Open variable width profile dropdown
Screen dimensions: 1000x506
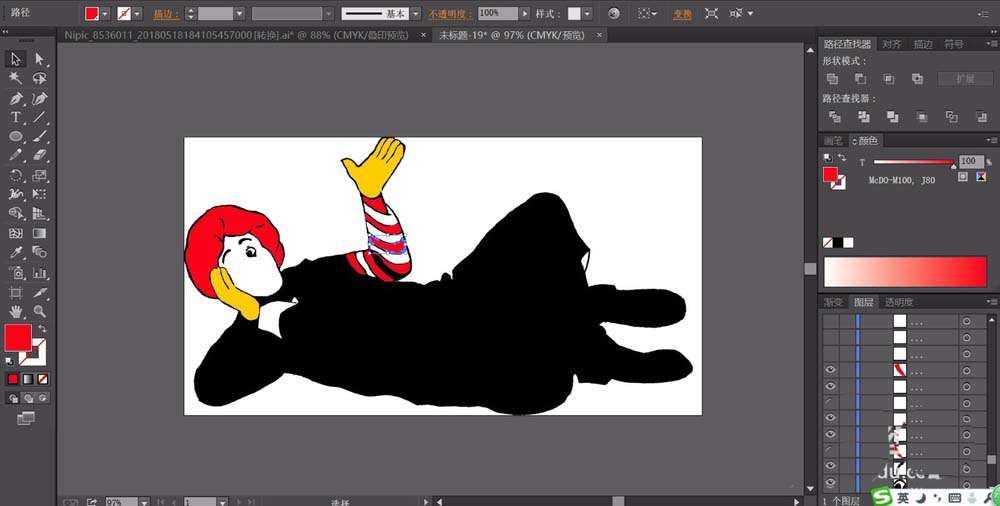tap(328, 13)
